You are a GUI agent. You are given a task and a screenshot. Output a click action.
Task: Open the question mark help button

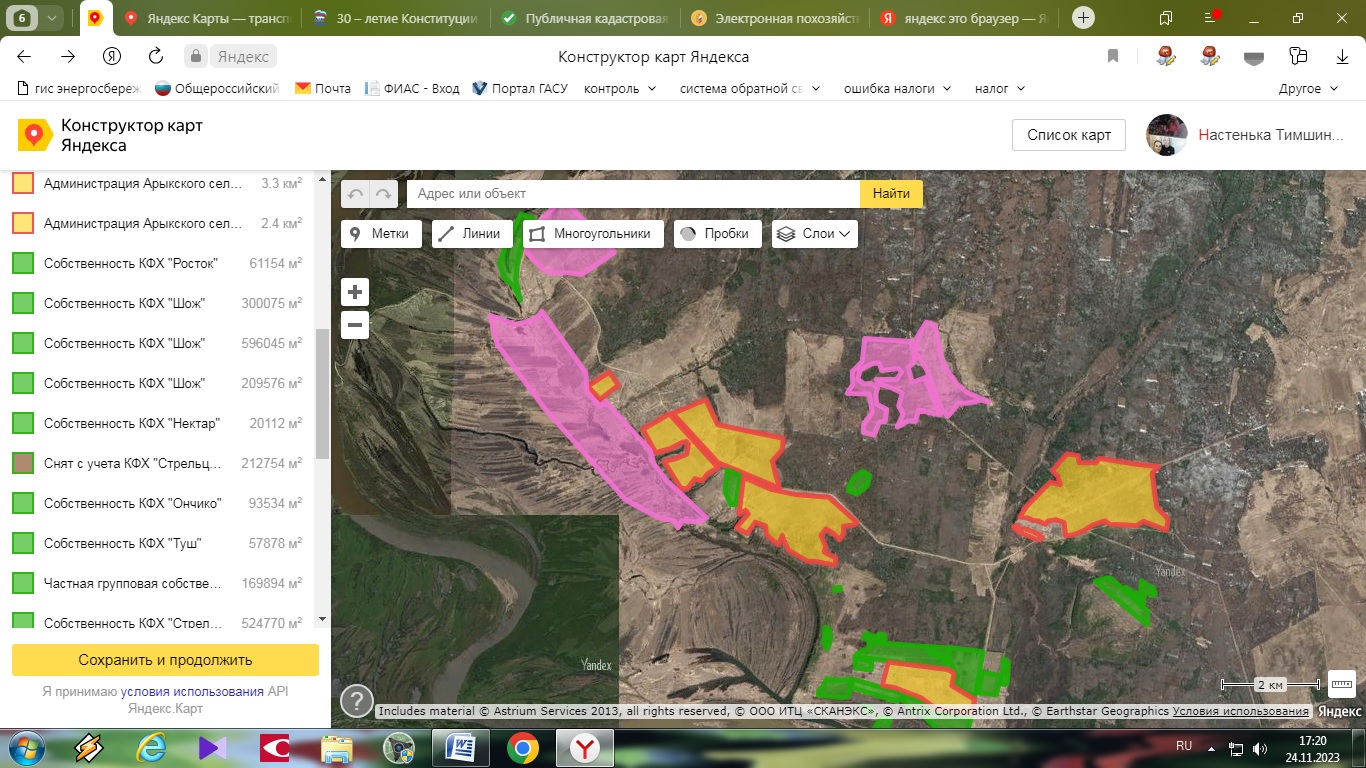pyautogui.click(x=356, y=700)
